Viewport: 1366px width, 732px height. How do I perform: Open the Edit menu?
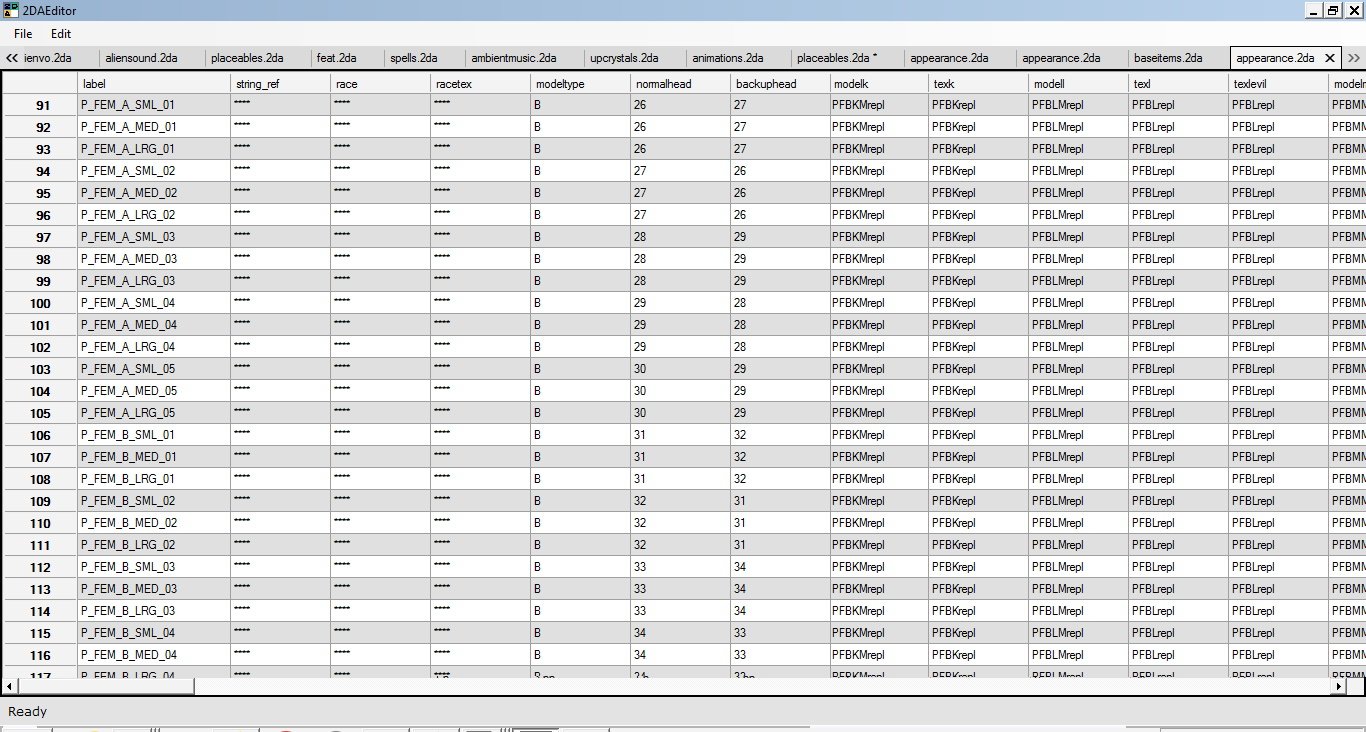coord(61,34)
